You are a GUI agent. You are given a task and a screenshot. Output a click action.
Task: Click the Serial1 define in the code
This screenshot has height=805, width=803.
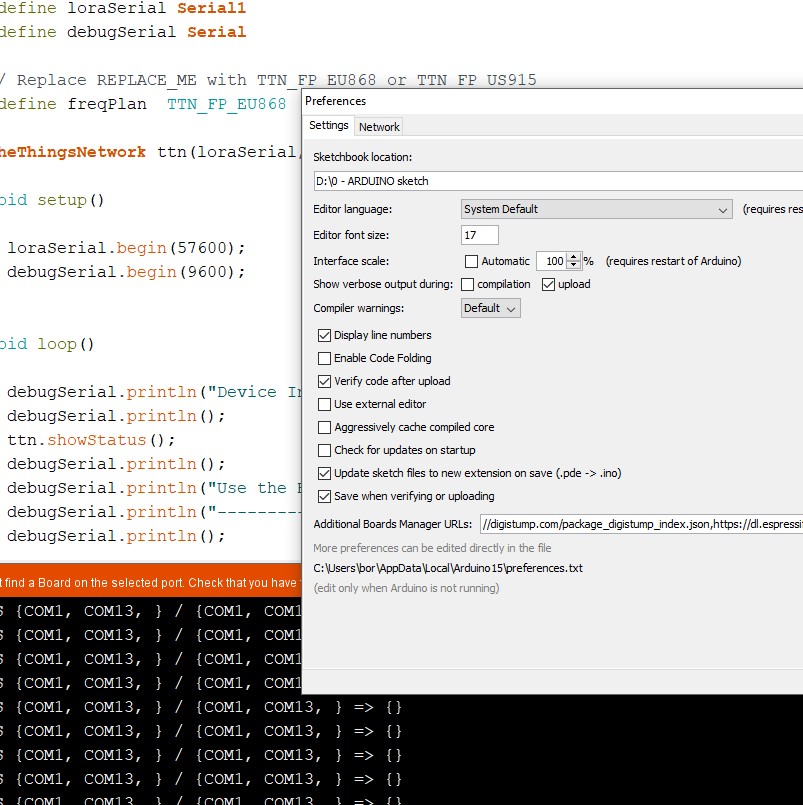point(212,8)
